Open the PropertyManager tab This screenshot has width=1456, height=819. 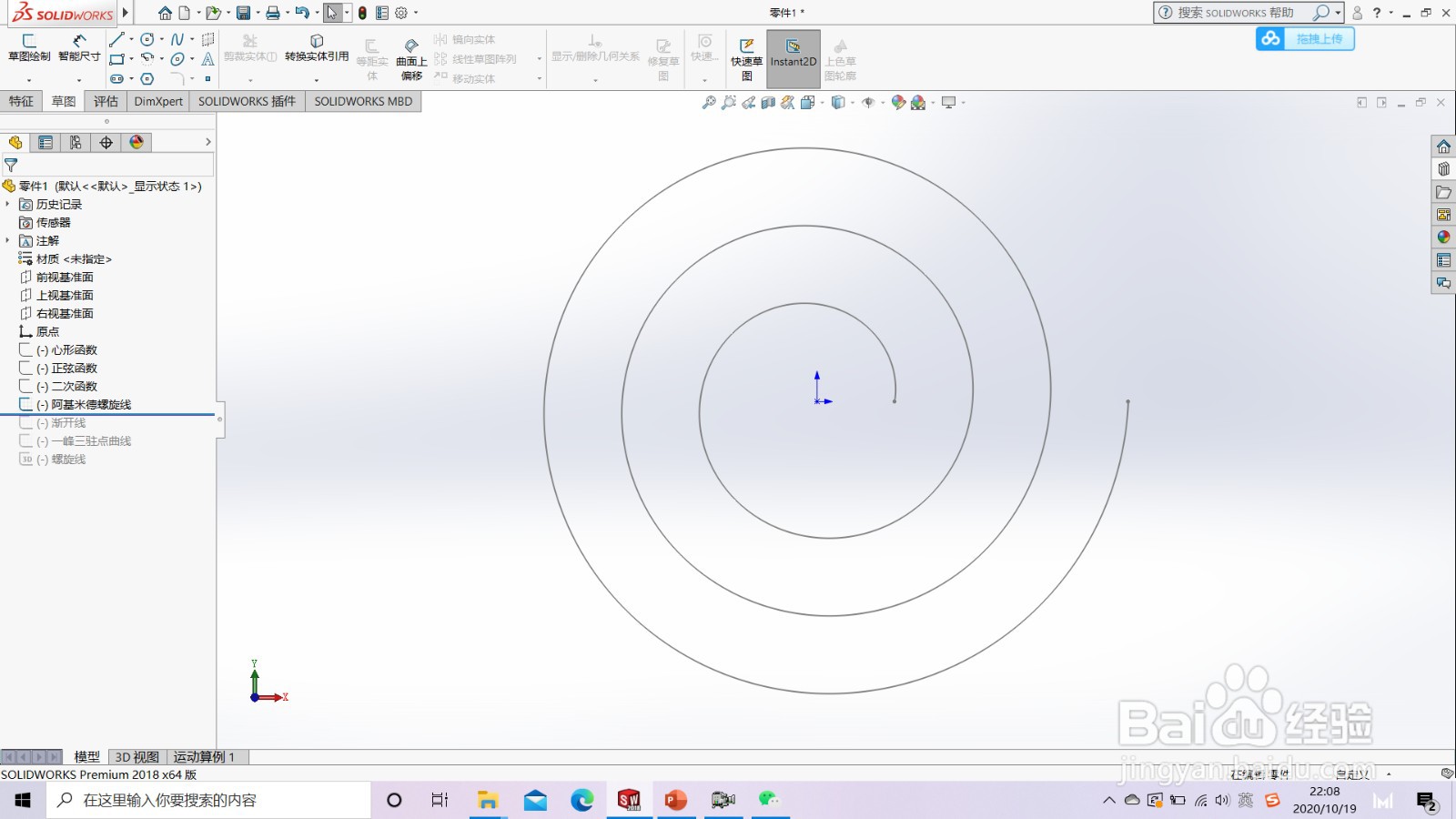[x=45, y=143]
